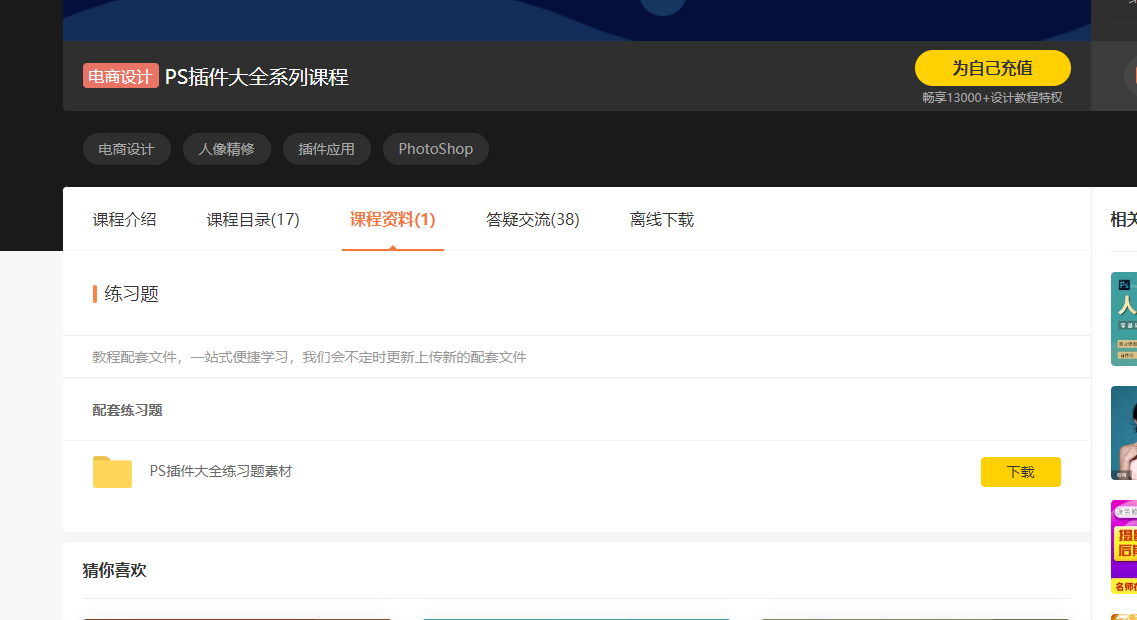Image resolution: width=1137 pixels, height=620 pixels.
Task: Click the yellow folder icon for PS插件大全练习题素材
Action: click(112, 471)
